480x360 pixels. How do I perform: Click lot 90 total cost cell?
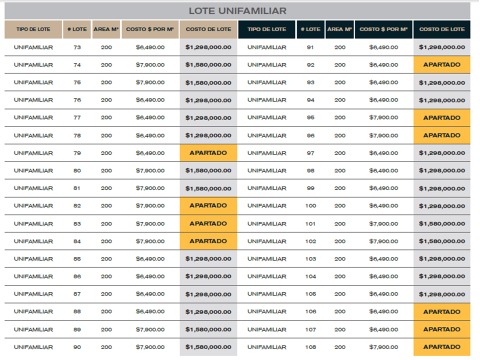208,347
